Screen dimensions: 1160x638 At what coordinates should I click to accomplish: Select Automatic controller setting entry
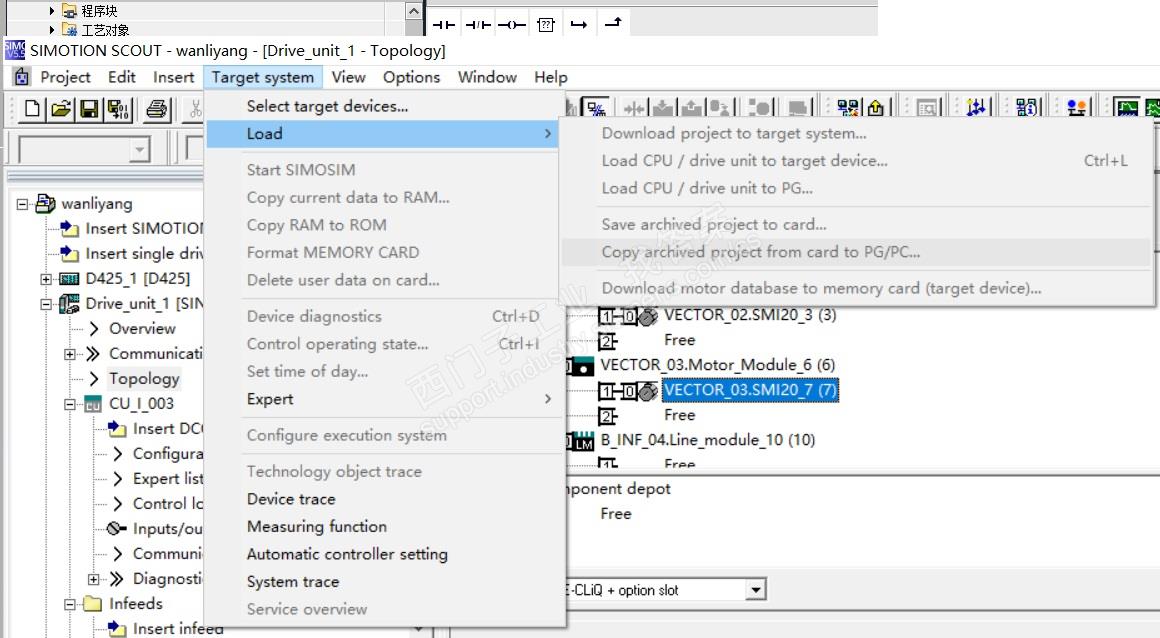coord(382,554)
